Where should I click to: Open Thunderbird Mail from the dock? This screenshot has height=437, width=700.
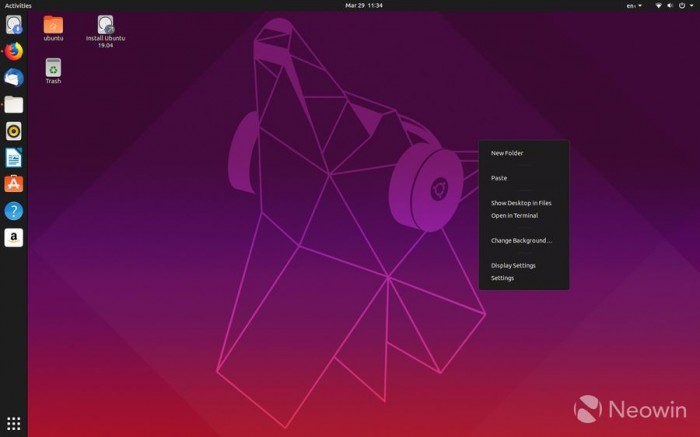pos(13,78)
